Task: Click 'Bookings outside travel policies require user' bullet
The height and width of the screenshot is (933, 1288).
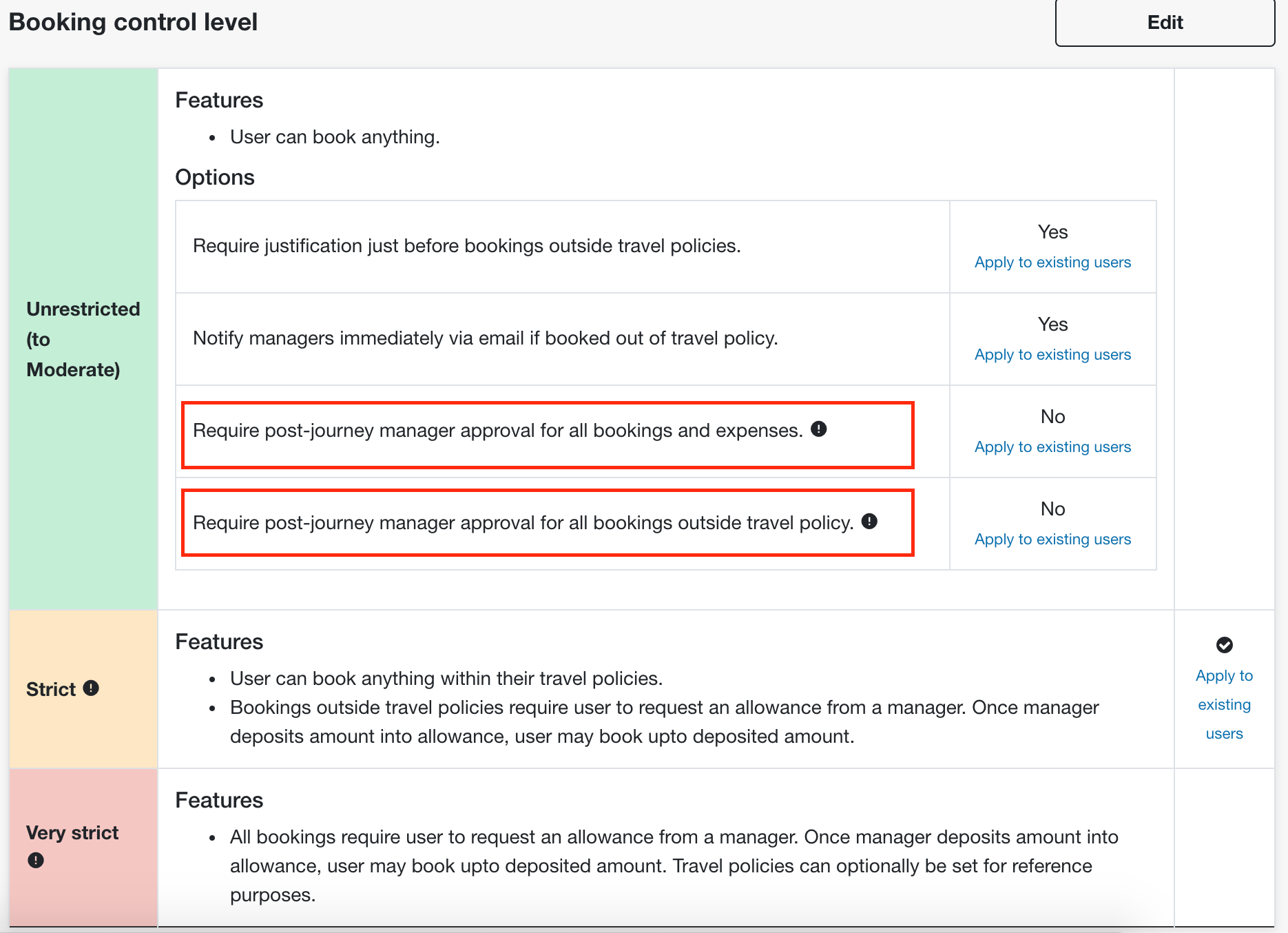Action: point(665,722)
